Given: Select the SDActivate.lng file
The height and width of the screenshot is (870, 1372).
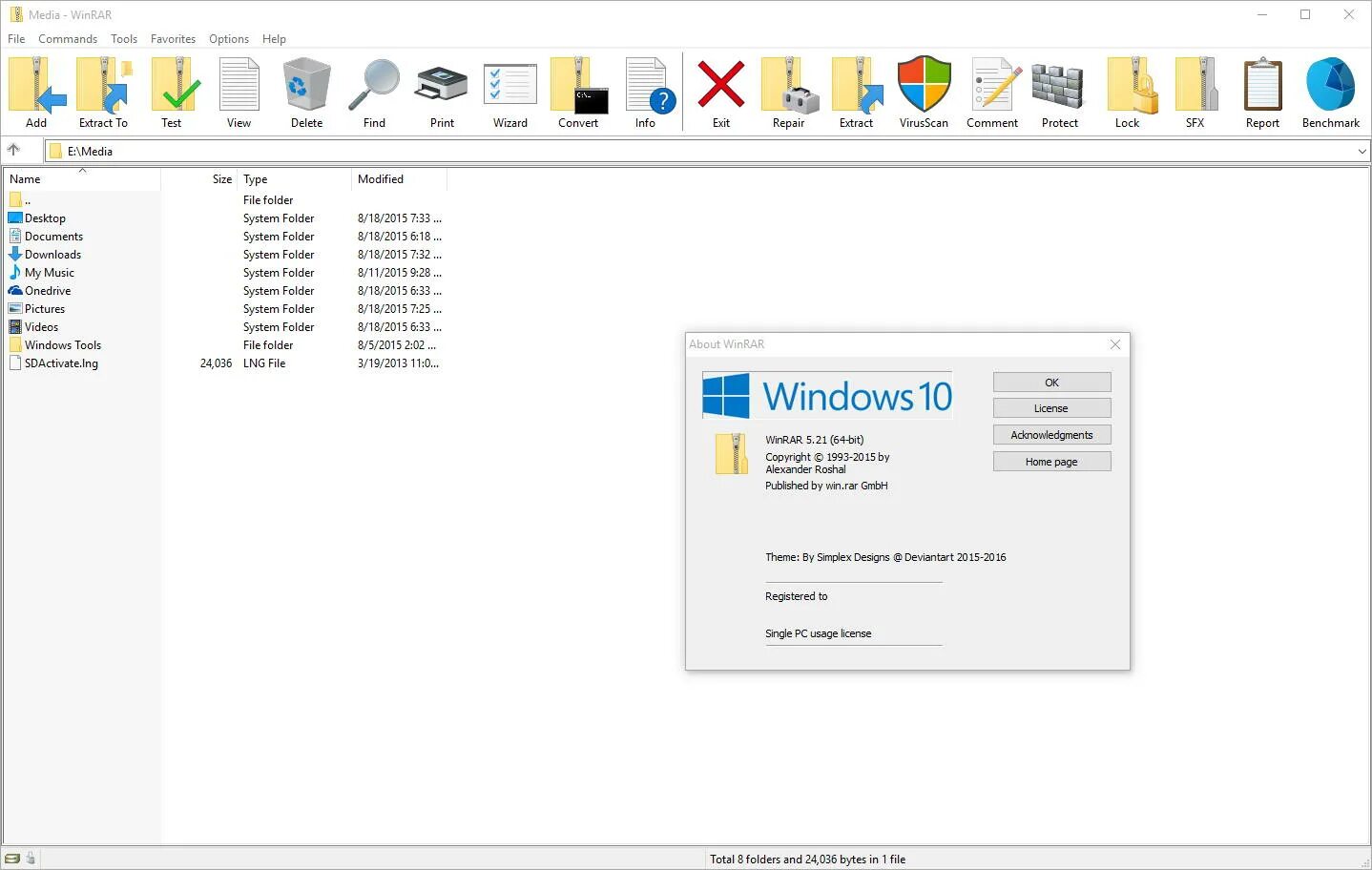Looking at the screenshot, I should point(53,363).
